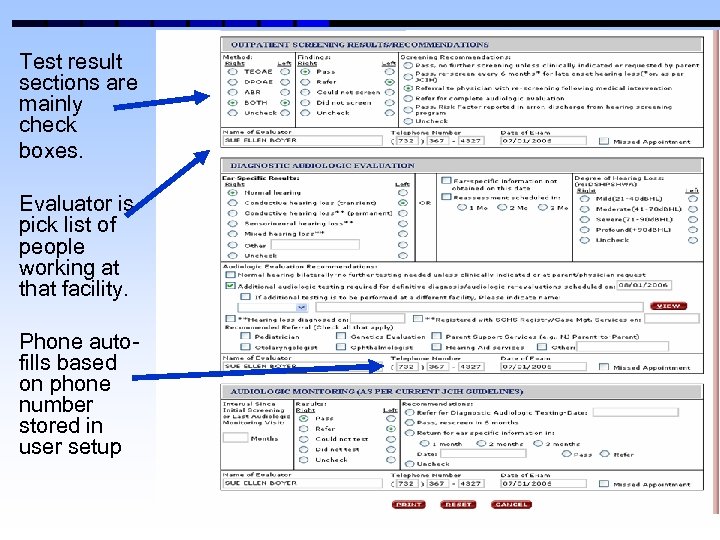Choose Profound (+90dBHL) for left ear
The width and height of the screenshot is (720, 540).
[693, 230]
